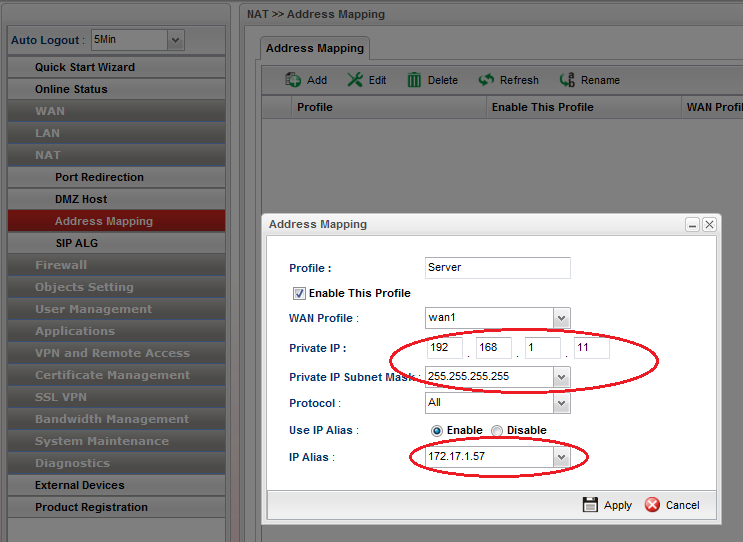Open External Devices menu item
The image size is (743, 542).
tap(117, 485)
